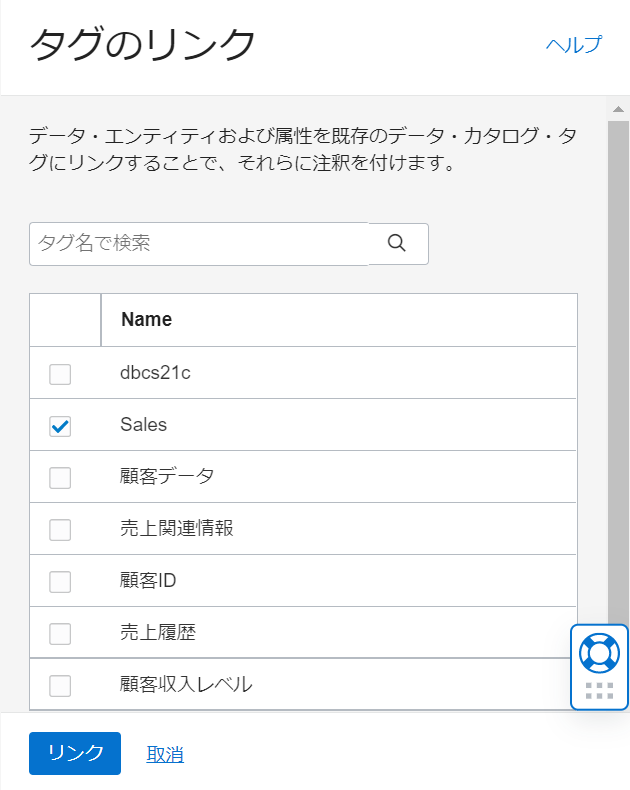
Task: Click the リンク button
Action: [75, 754]
